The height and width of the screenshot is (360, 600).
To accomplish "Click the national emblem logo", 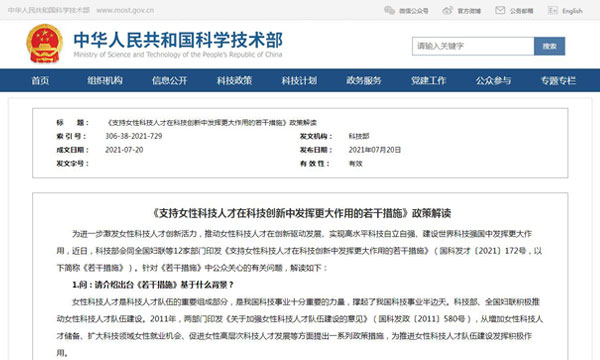I will pos(44,44).
